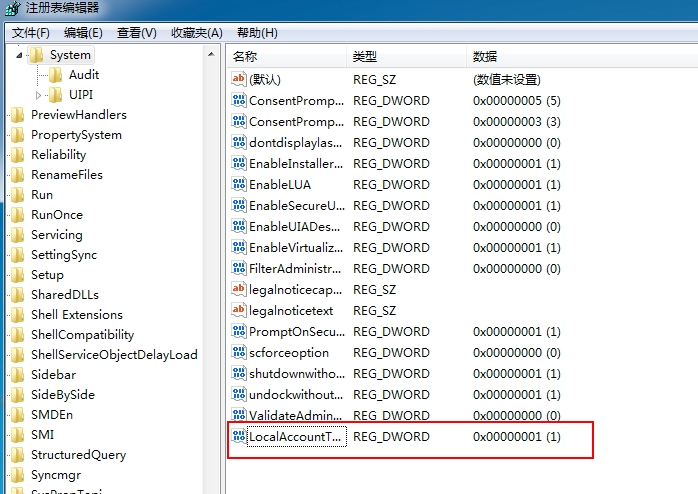Click the RunOnce folder icon
698x494 pixels.
pos(17,215)
